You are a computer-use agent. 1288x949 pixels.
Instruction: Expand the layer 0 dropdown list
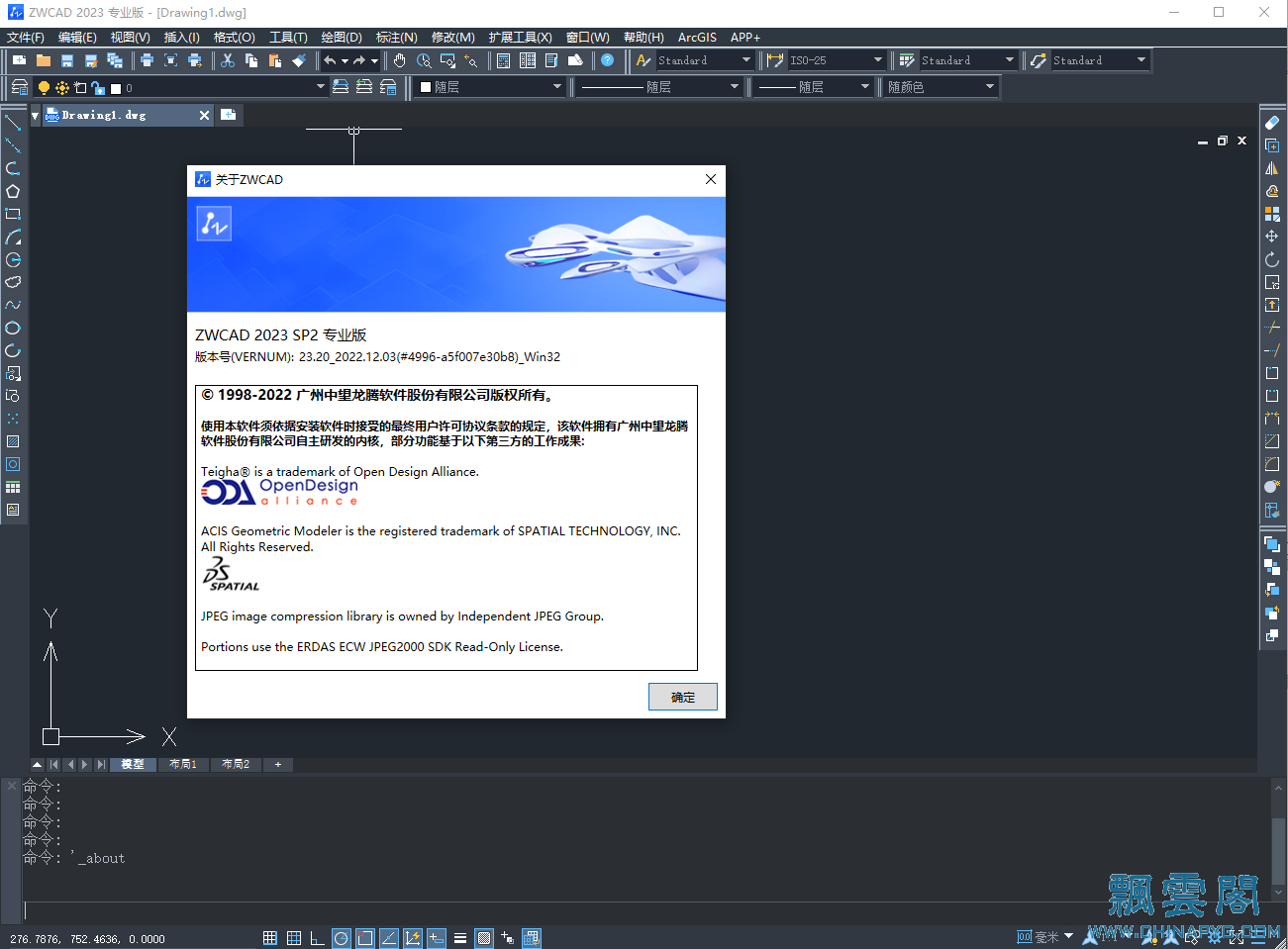pyautogui.click(x=321, y=87)
